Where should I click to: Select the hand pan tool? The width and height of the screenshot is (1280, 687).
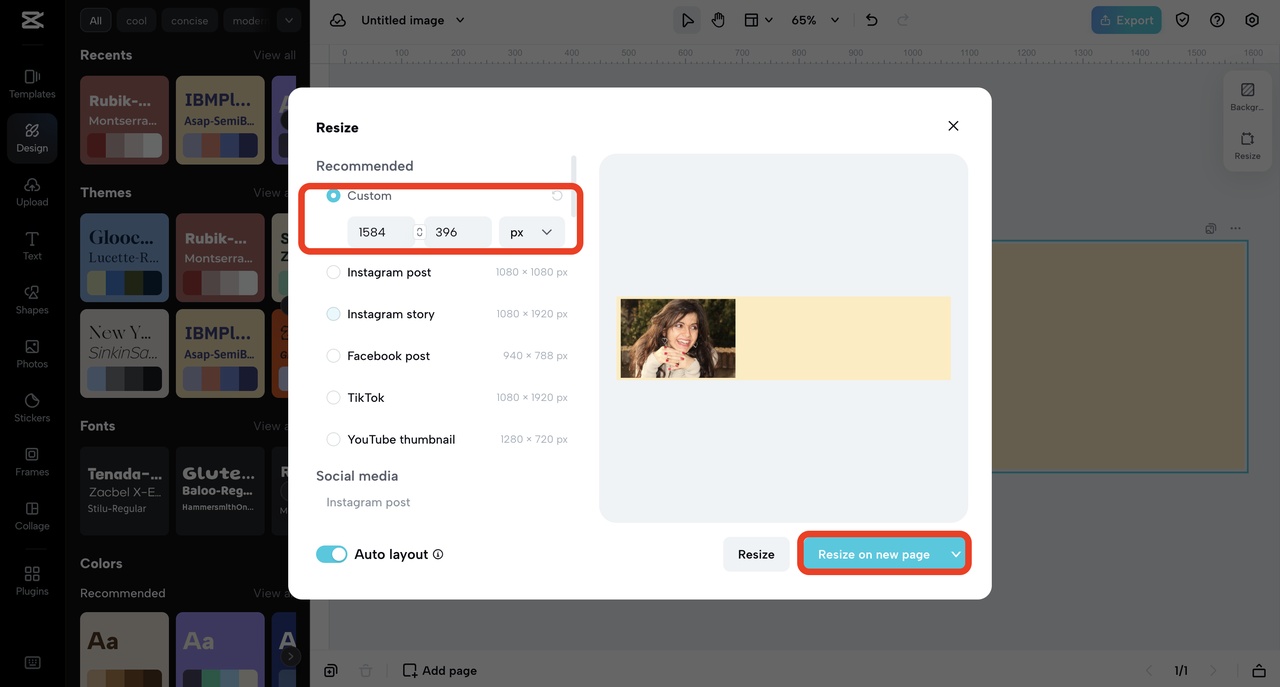[718, 20]
